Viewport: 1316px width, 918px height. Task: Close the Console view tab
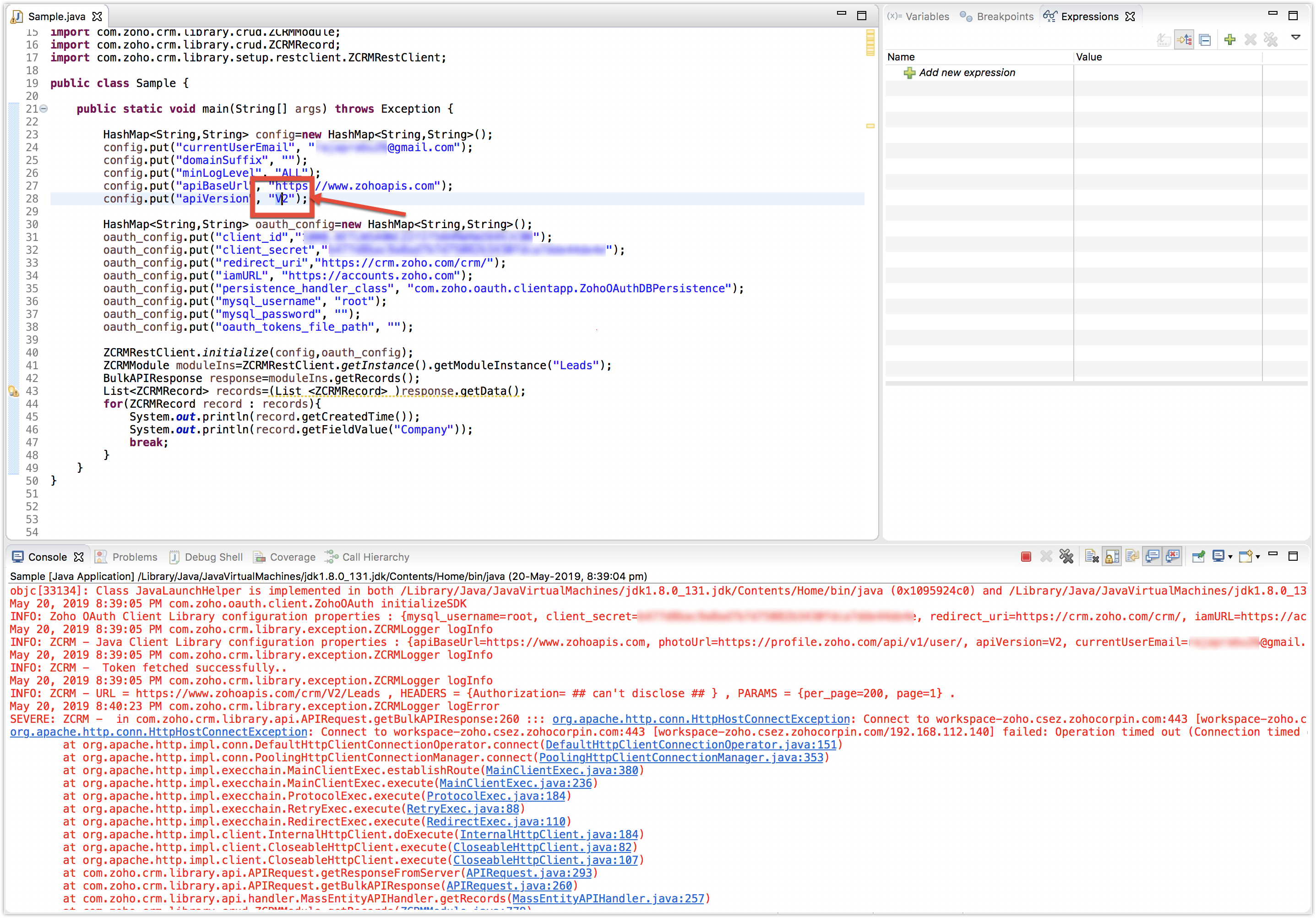78,557
